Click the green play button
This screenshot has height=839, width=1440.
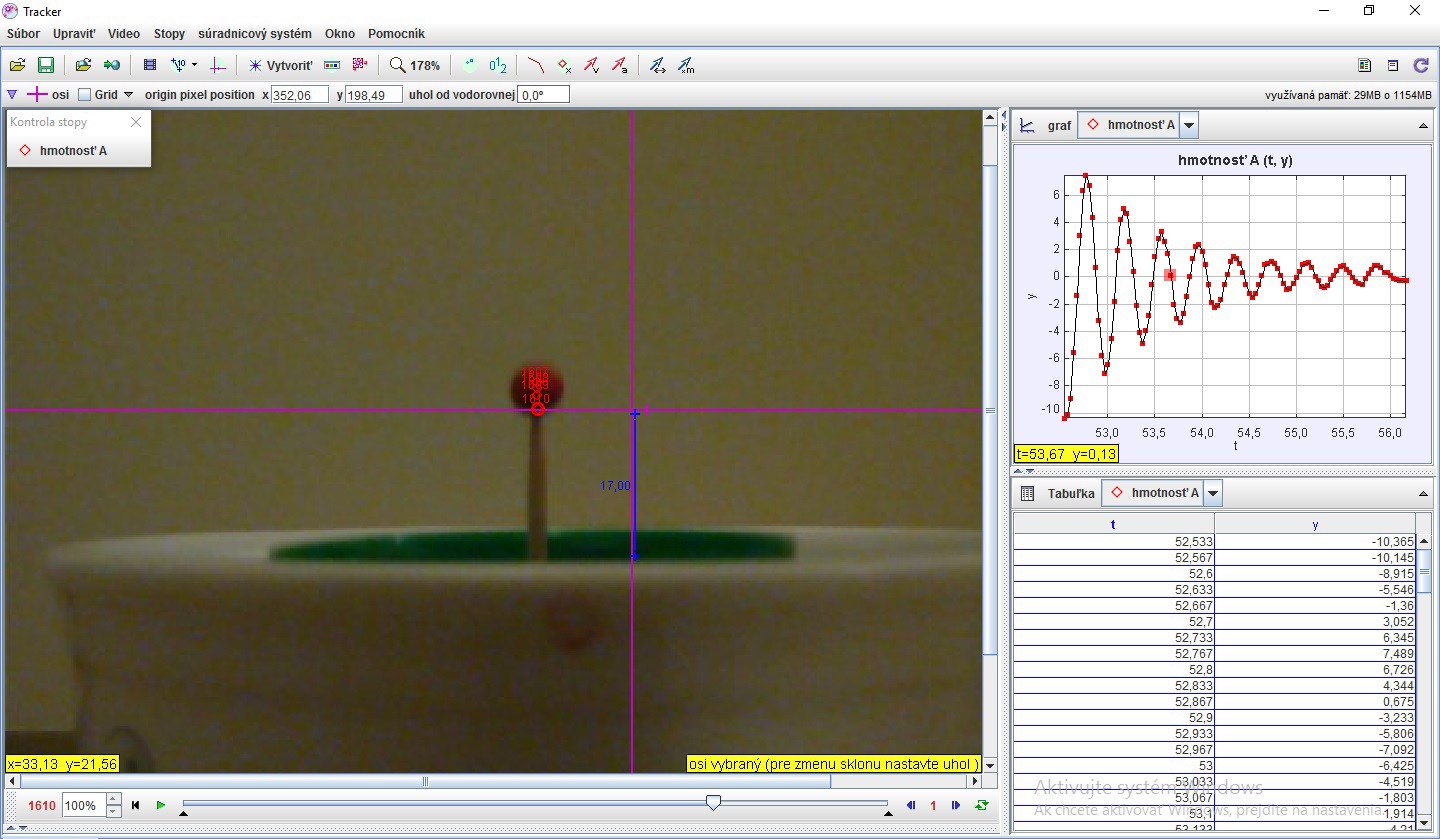(162, 805)
